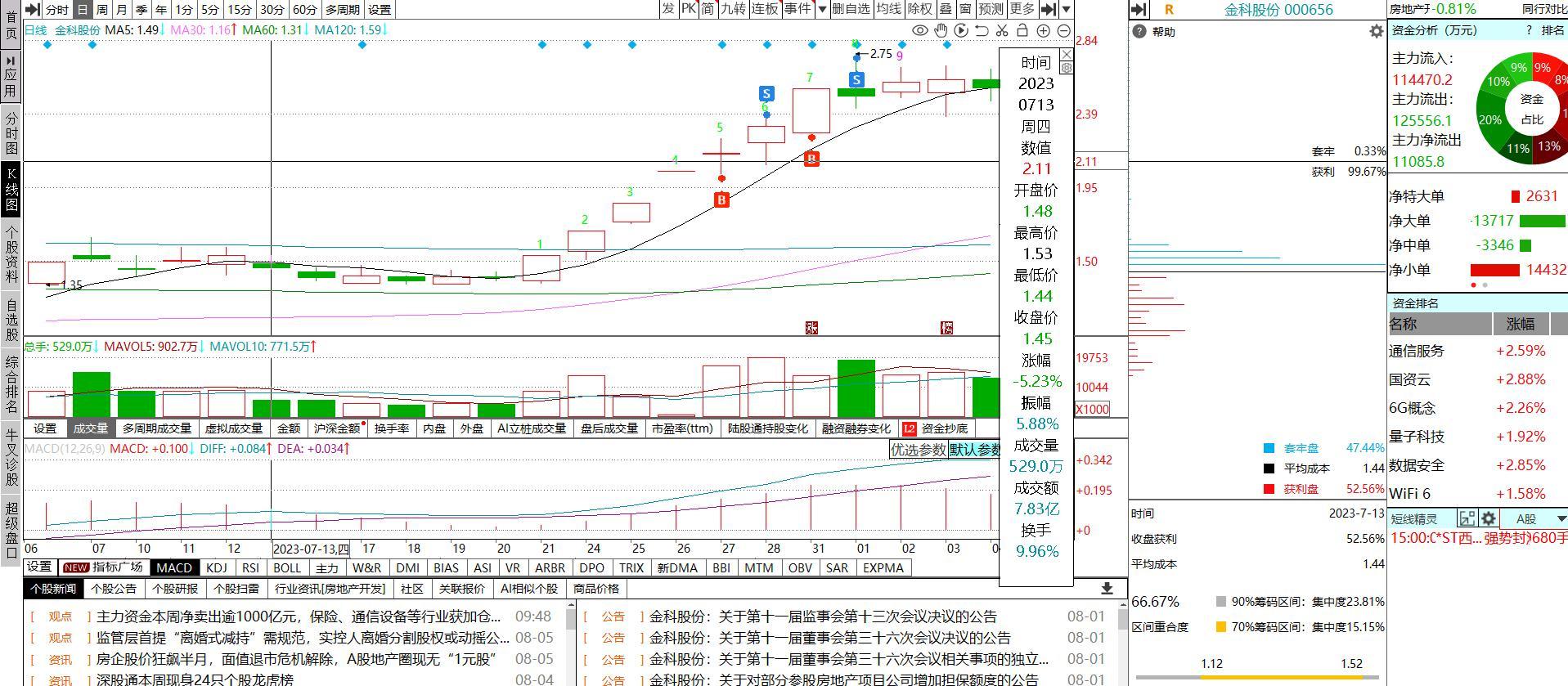Open 指标广场 with NEW badge
Image resolution: width=1568 pixels, height=686 pixels.
[103, 567]
